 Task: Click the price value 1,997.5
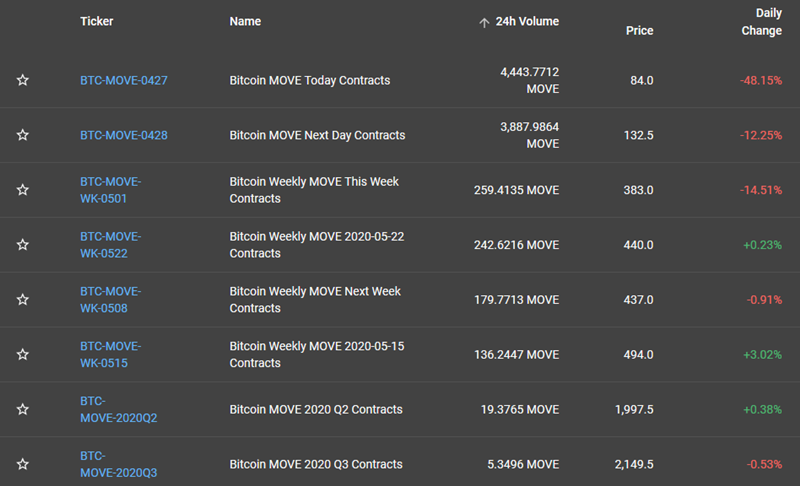(634, 410)
